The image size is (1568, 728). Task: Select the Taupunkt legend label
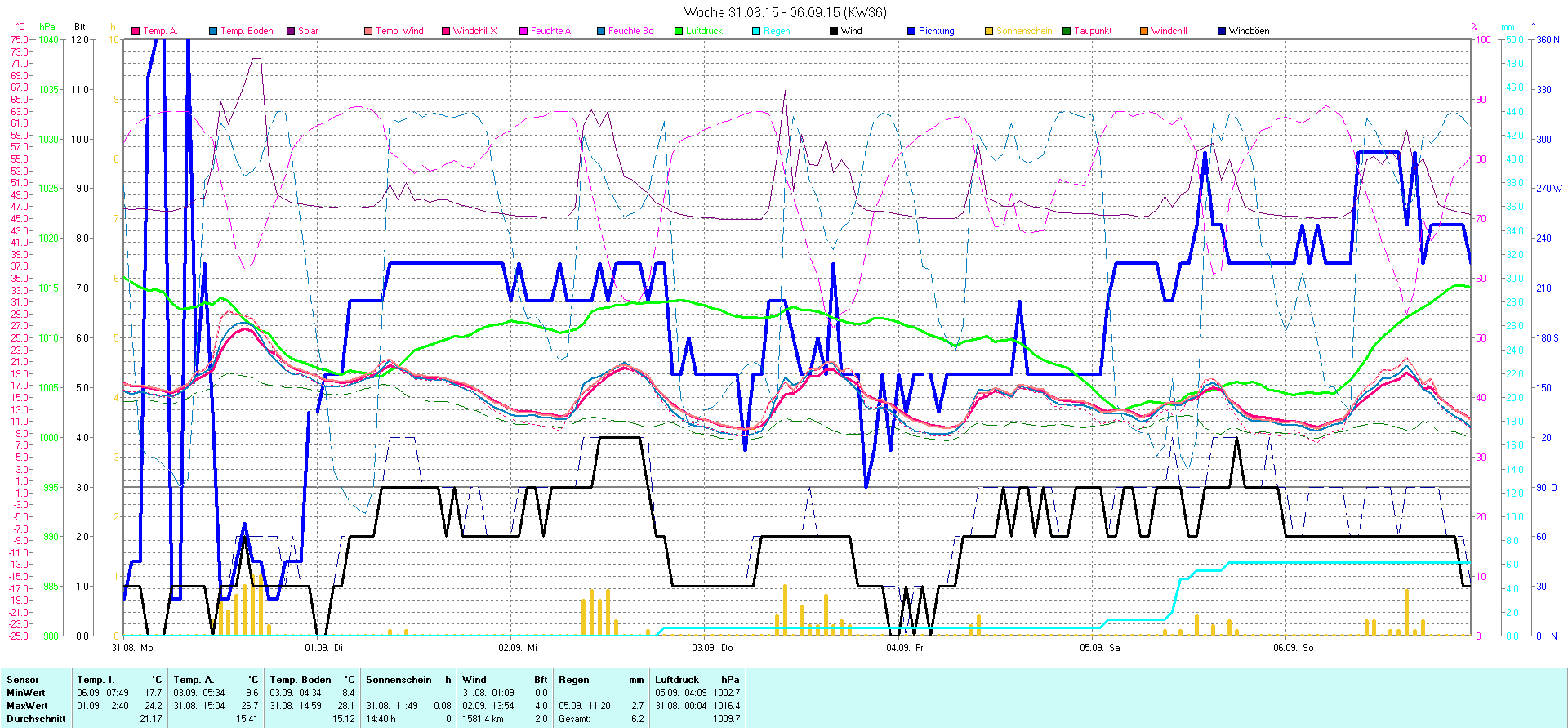tap(1093, 31)
